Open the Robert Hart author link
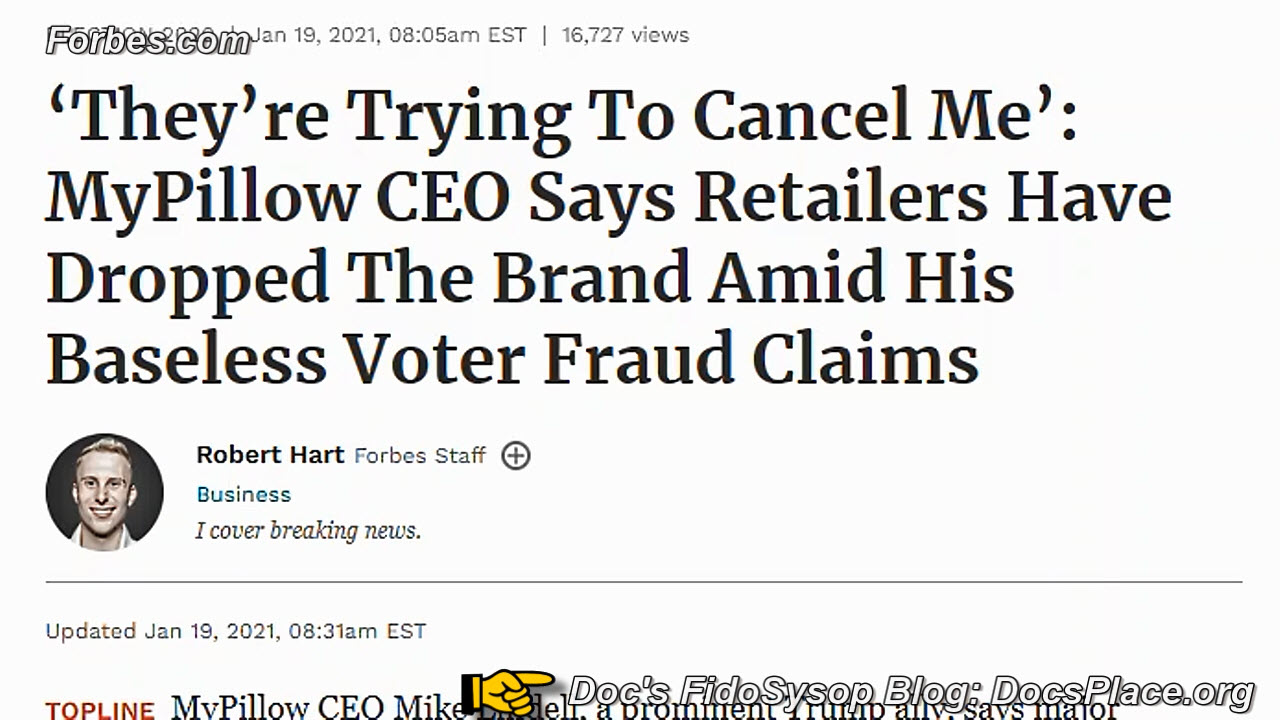This screenshot has width=1280, height=720. [270, 456]
